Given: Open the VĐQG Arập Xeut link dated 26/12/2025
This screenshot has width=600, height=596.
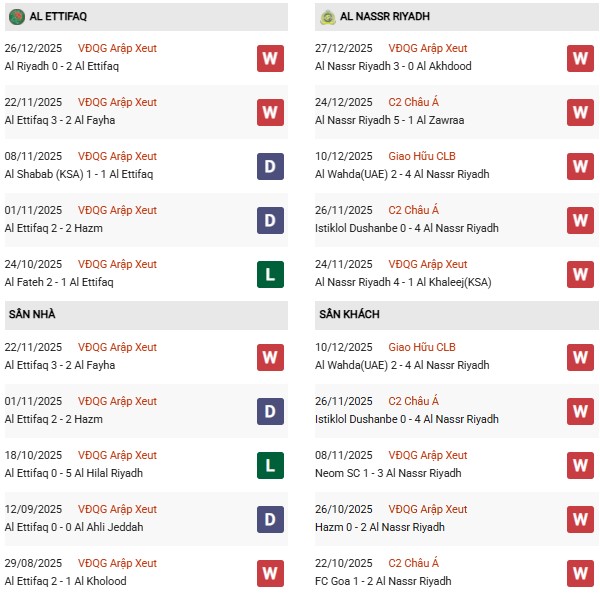Looking at the screenshot, I should [x=117, y=48].
